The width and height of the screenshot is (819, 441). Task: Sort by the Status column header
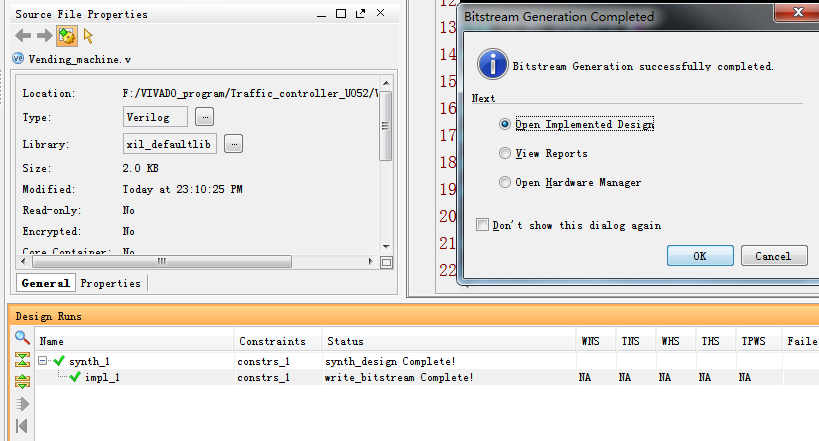pyautogui.click(x=450, y=341)
